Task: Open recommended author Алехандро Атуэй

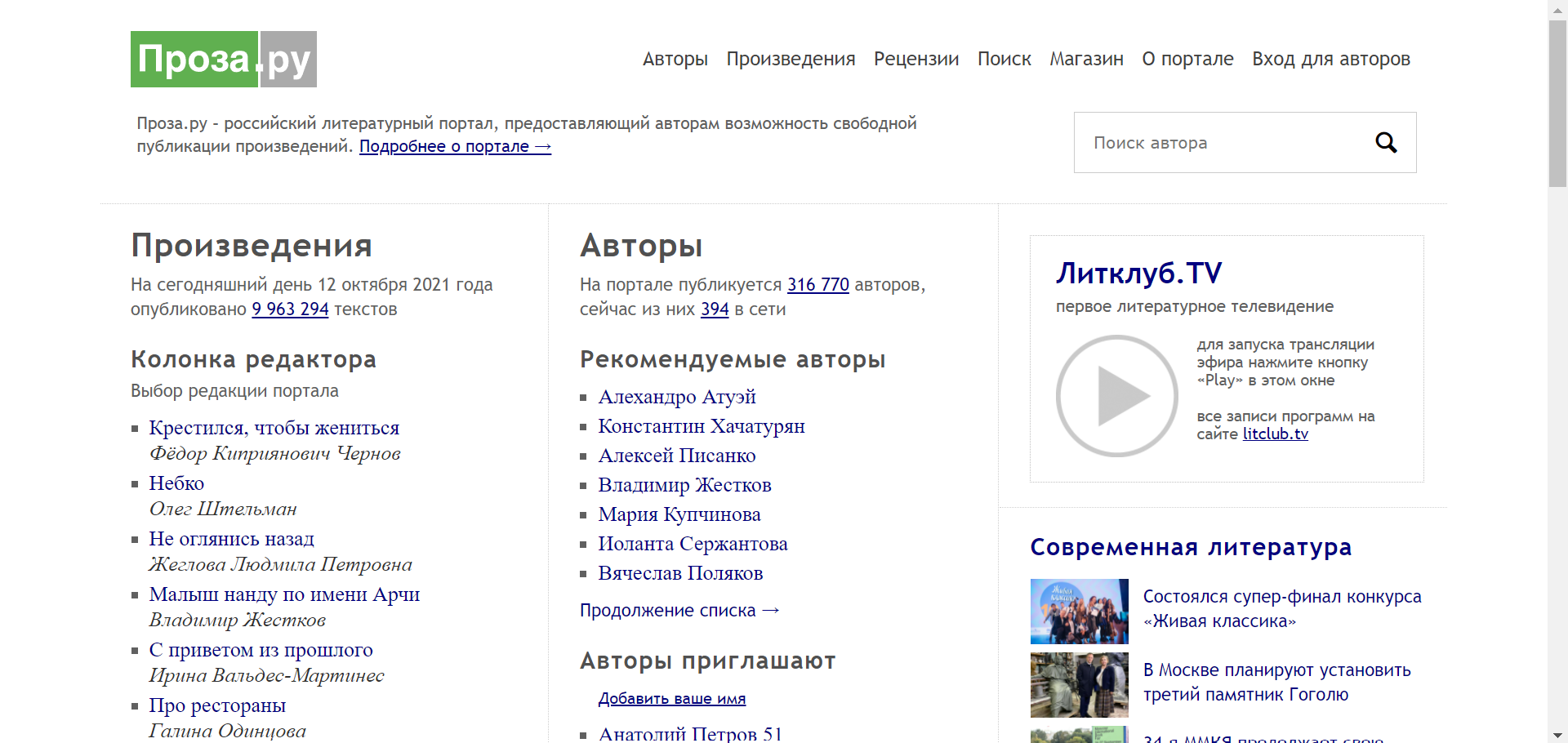Action: tap(677, 397)
